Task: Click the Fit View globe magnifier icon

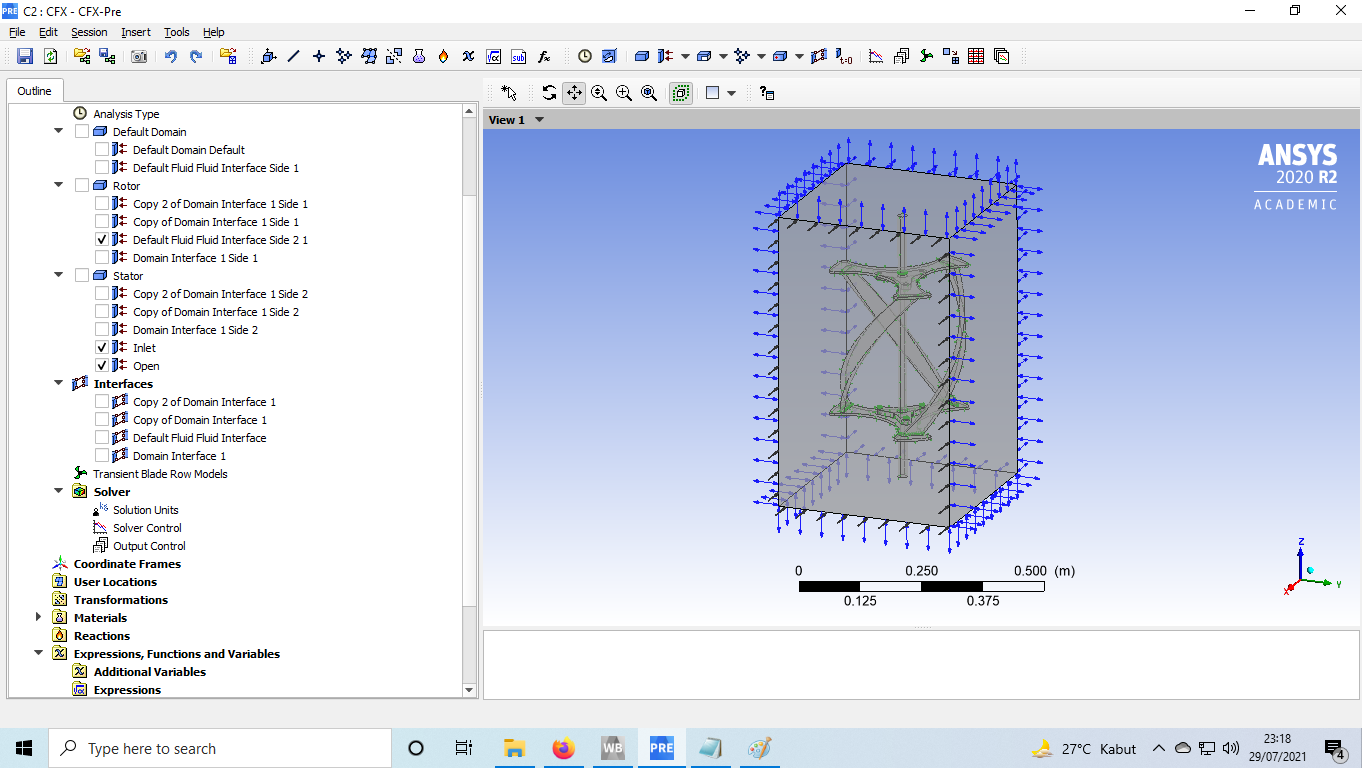Action: 648,92
